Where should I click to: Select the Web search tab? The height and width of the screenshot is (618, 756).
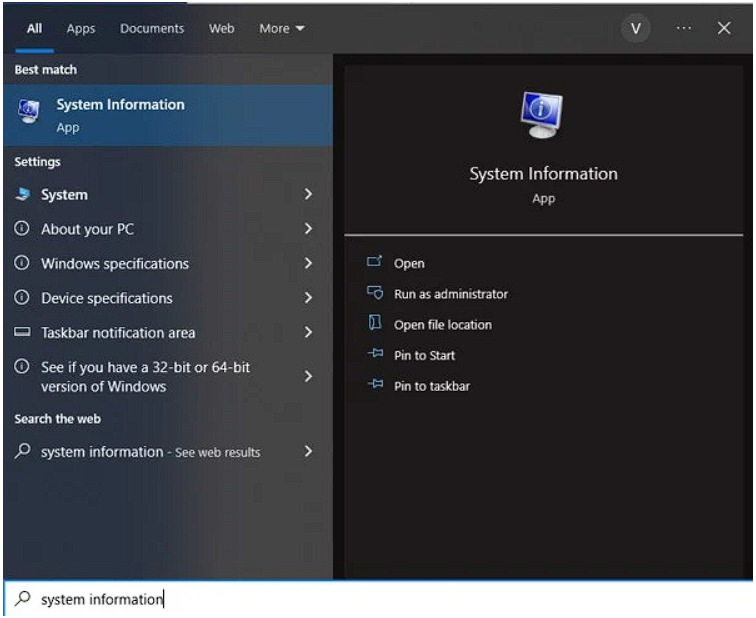pos(221,29)
